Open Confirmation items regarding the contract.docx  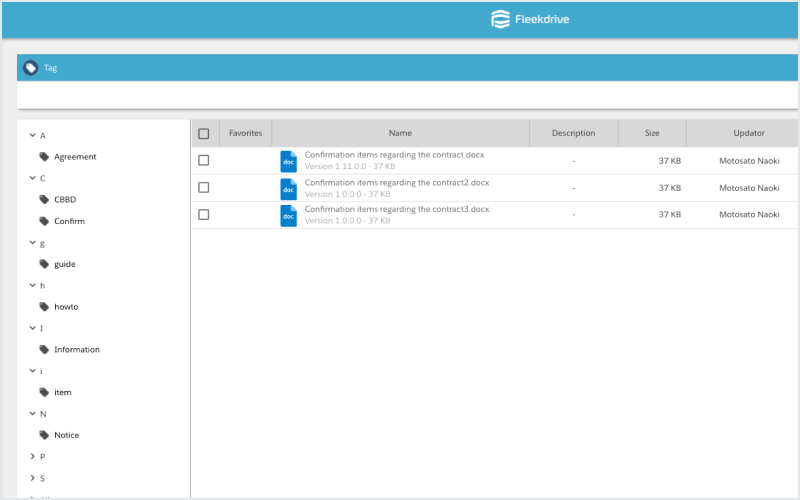point(394,155)
